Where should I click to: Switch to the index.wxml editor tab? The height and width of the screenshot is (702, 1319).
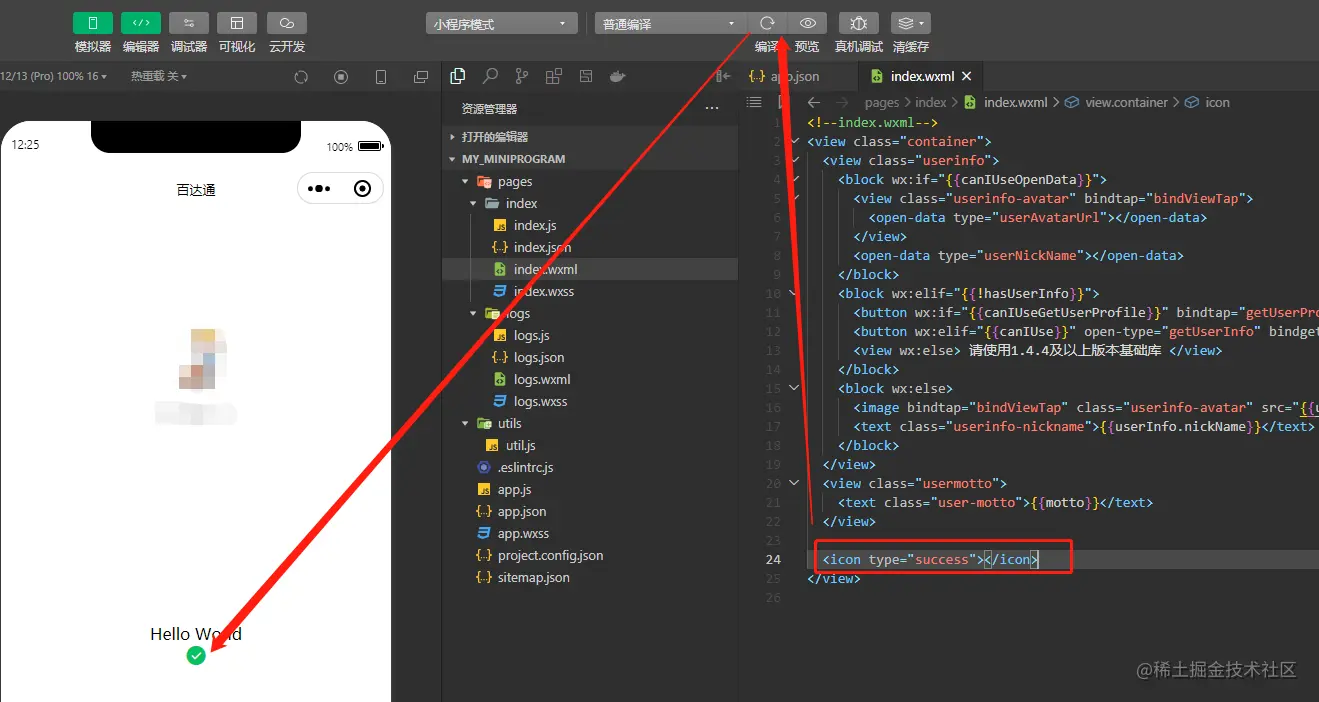921,76
